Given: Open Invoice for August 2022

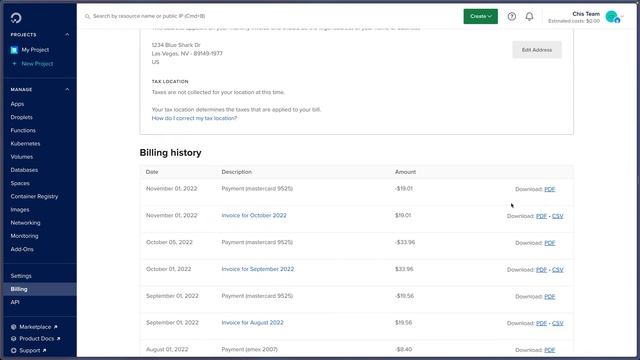Looking at the screenshot, I should point(252,322).
